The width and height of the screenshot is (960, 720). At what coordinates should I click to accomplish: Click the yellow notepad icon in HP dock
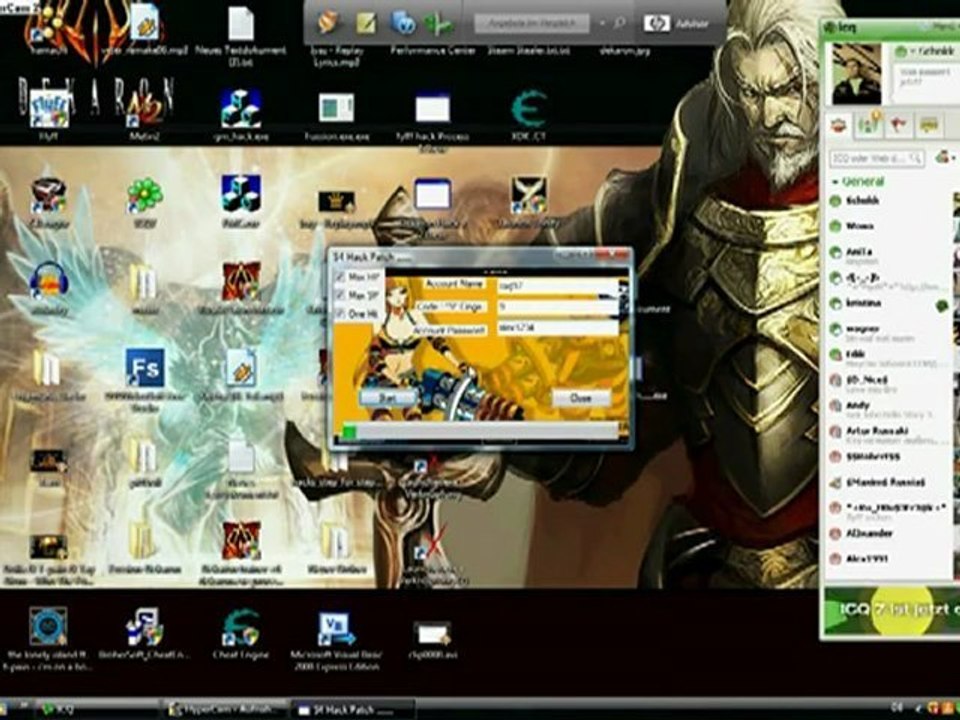coord(366,23)
